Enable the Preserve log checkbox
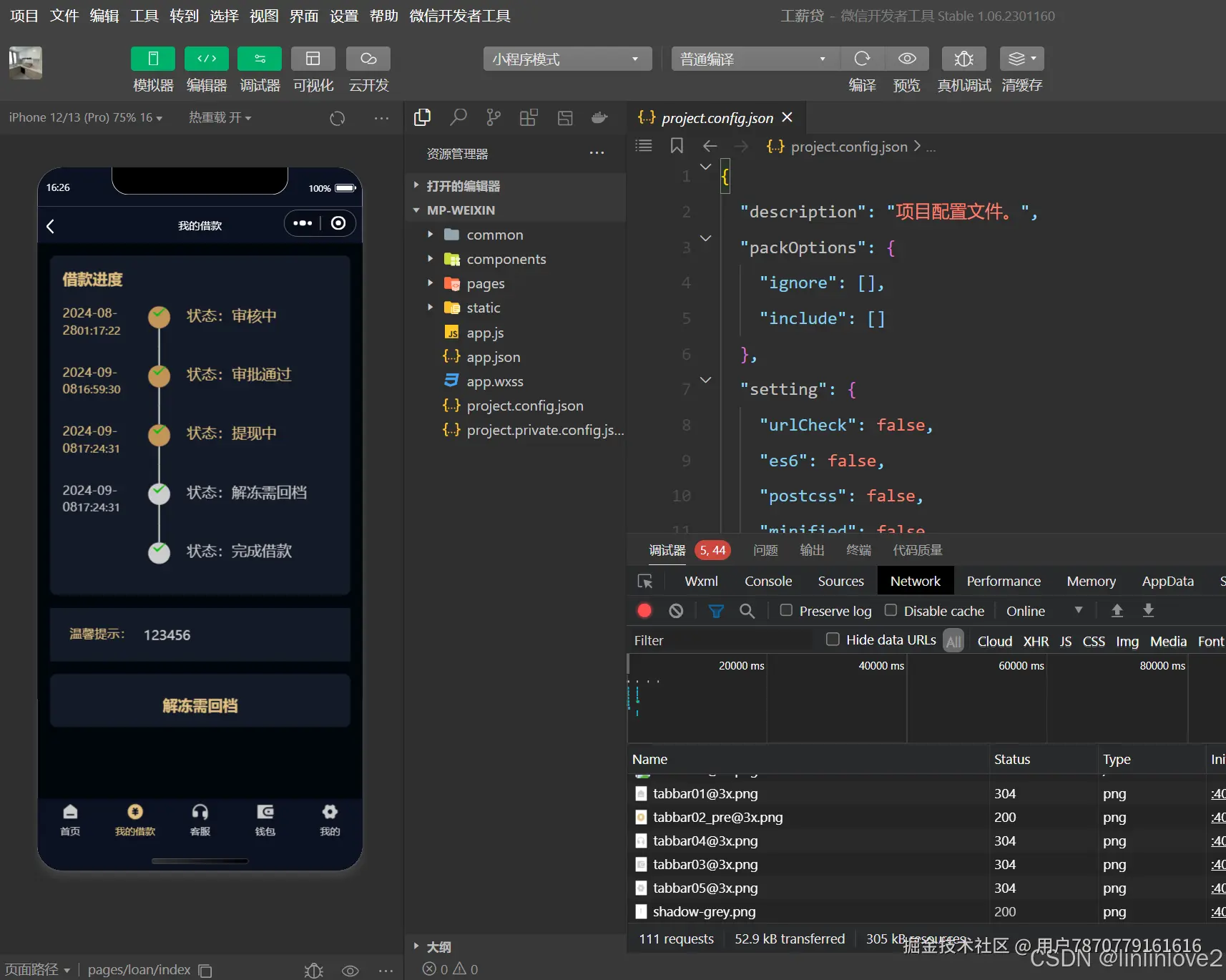Image resolution: width=1226 pixels, height=980 pixels. 786,610
